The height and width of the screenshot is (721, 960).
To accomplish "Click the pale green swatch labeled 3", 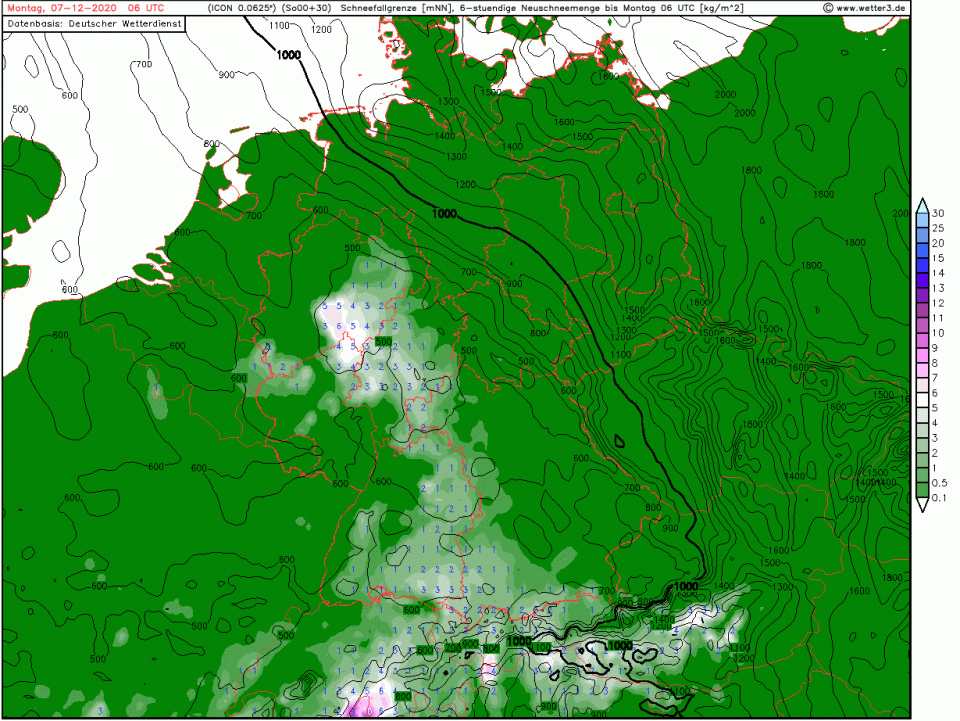I will click(x=922, y=445).
